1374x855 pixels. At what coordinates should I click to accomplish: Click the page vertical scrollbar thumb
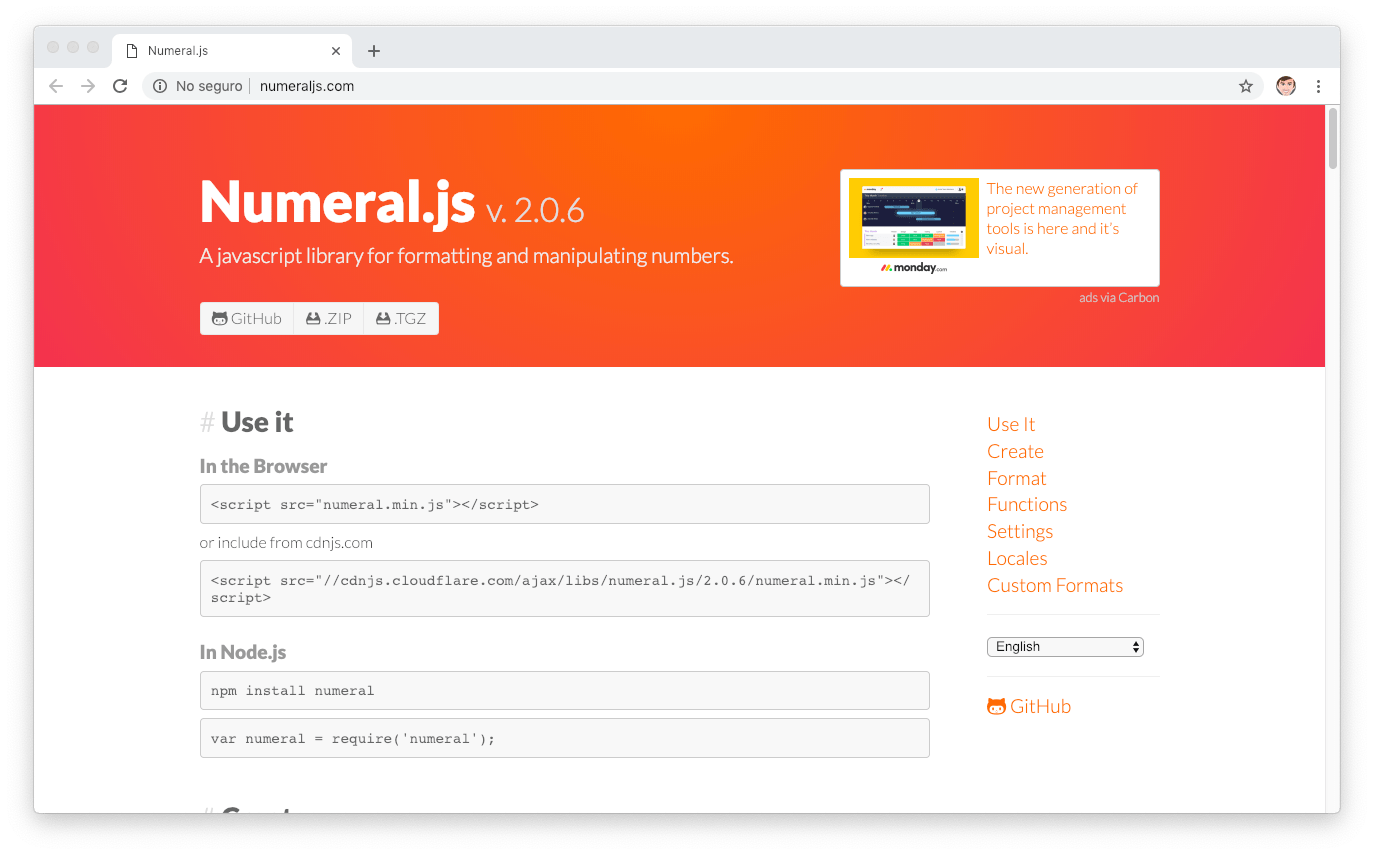tap(1332, 138)
